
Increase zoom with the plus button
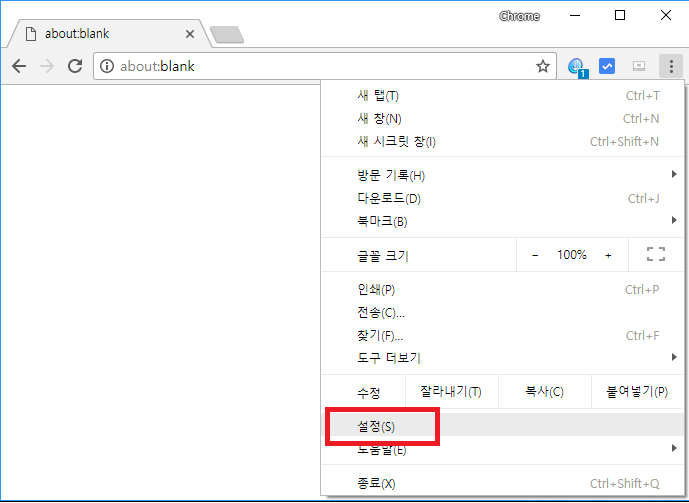608,255
